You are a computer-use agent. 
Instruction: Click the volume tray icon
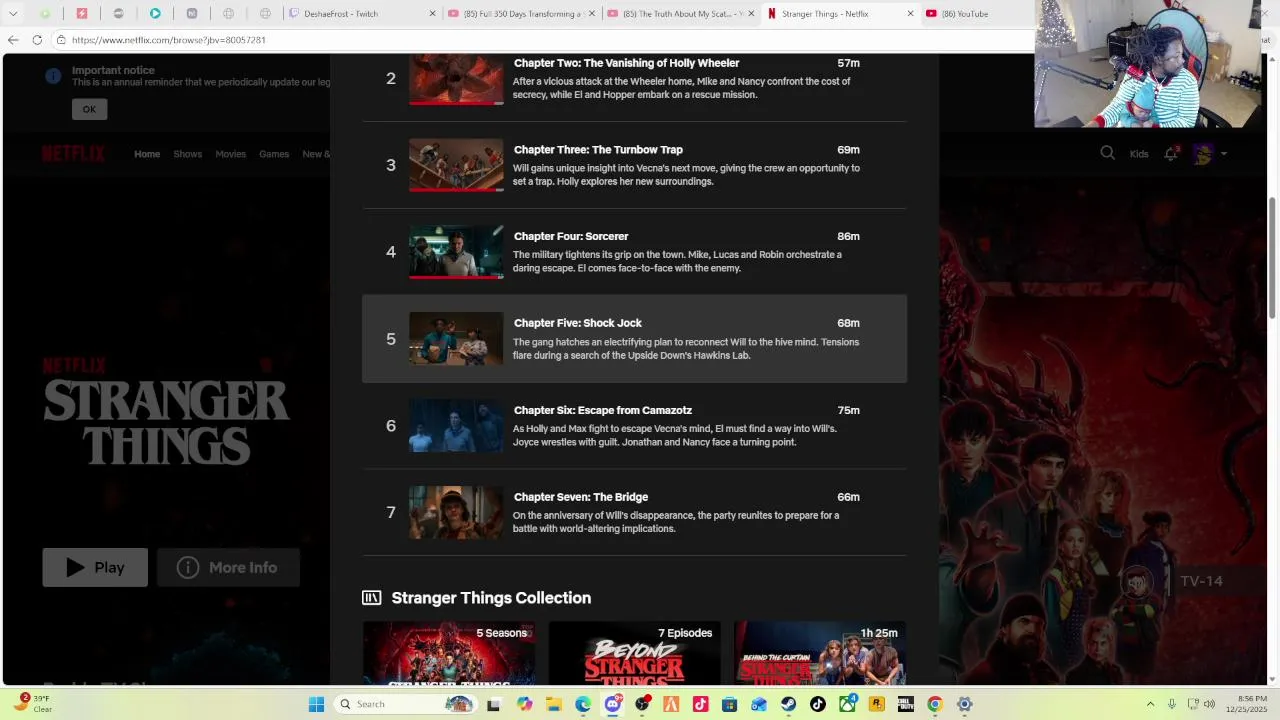[1209, 704]
